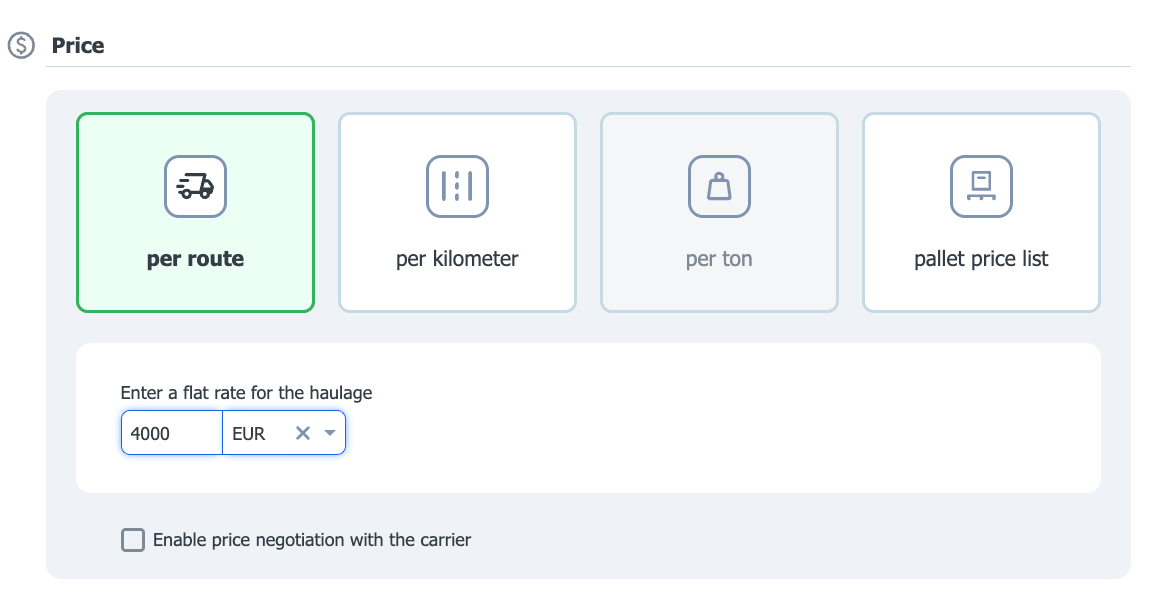Click the dollar sign Price section icon
The image size is (1152, 608).
point(21,46)
